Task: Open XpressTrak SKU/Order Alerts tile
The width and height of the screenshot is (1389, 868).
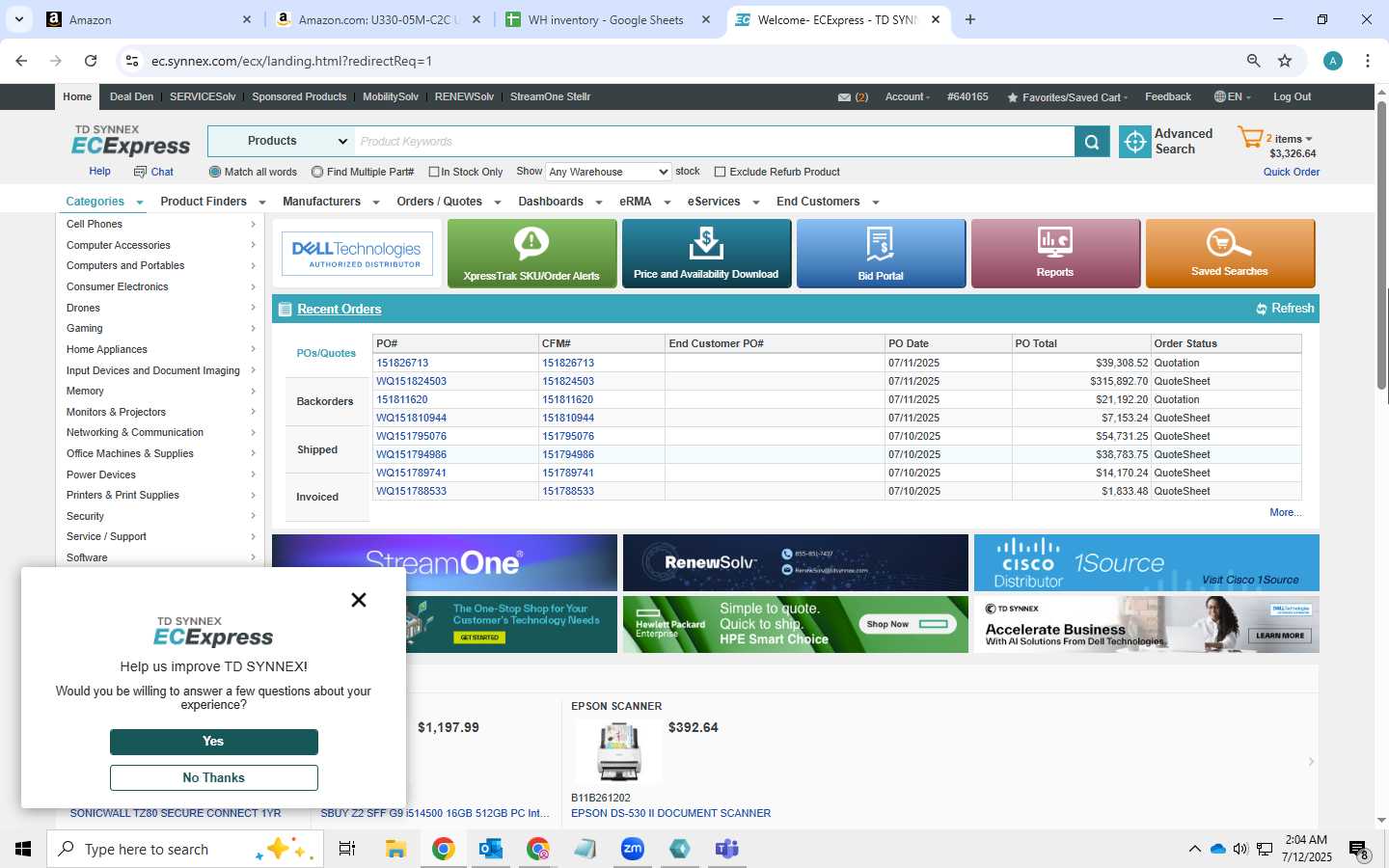Action: point(531,254)
